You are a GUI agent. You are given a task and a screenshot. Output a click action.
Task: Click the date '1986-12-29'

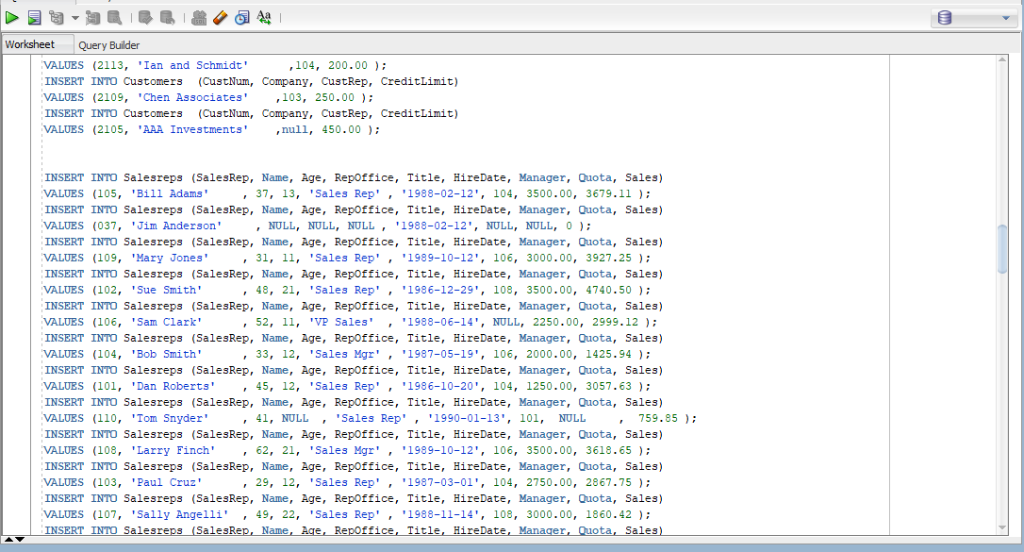coord(440,289)
